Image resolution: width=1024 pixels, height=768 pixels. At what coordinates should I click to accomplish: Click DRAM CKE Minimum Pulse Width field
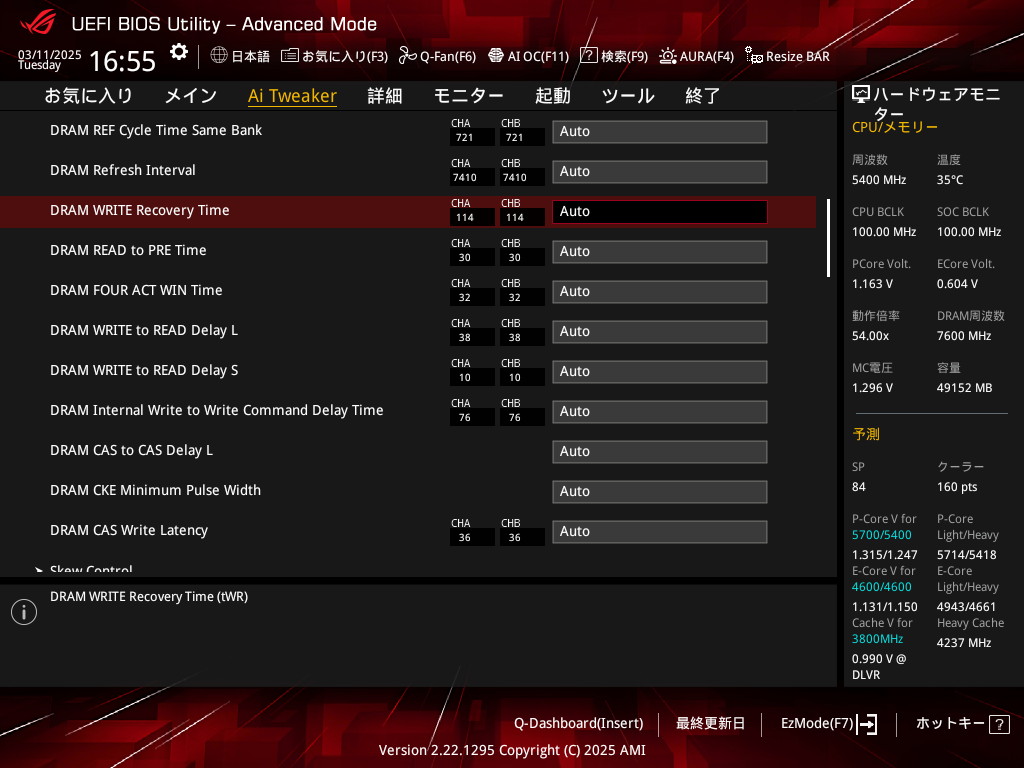tap(660, 492)
